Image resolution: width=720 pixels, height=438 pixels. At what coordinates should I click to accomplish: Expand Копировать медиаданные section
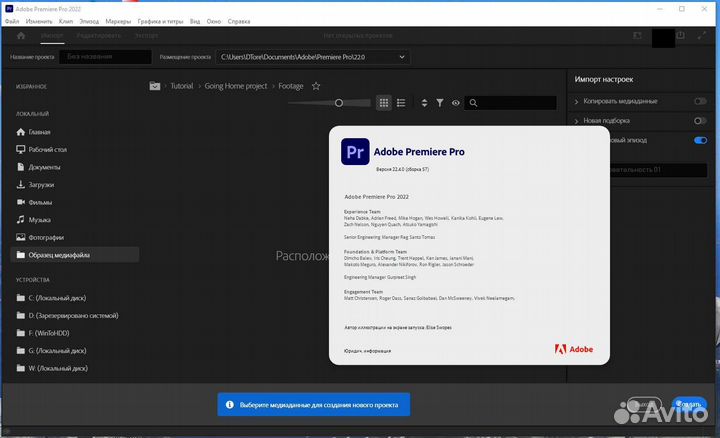click(x=576, y=101)
